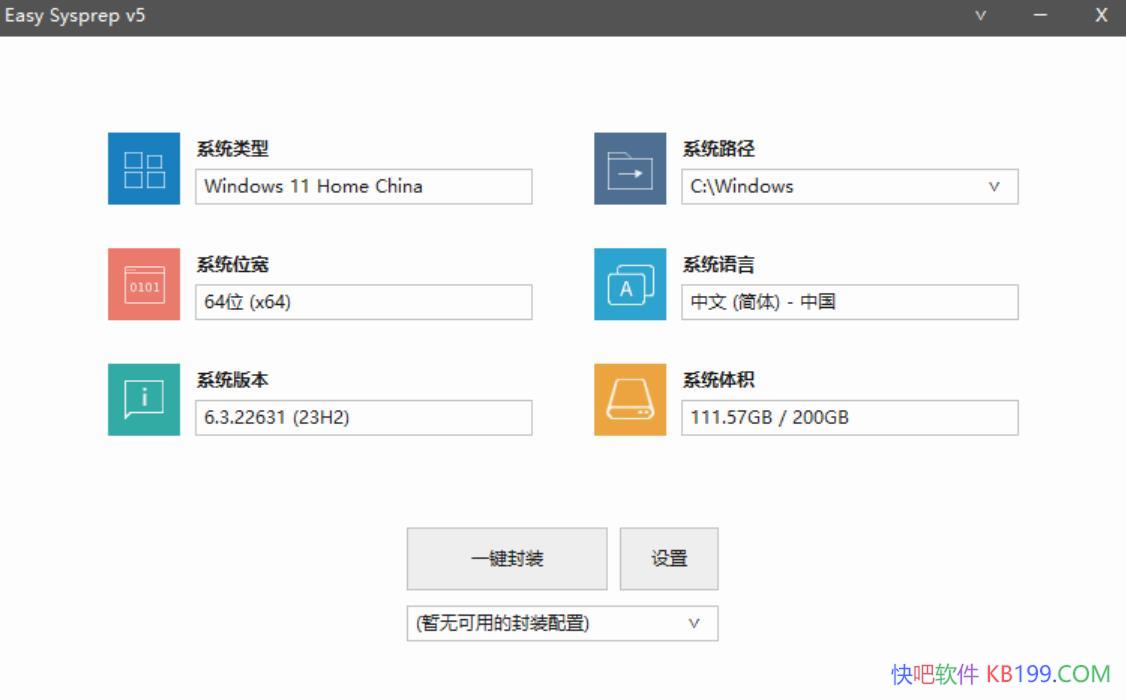Expand the C:\Windows system path dropdown
The height and width of the screenshot is (700, 1126).
994,187
